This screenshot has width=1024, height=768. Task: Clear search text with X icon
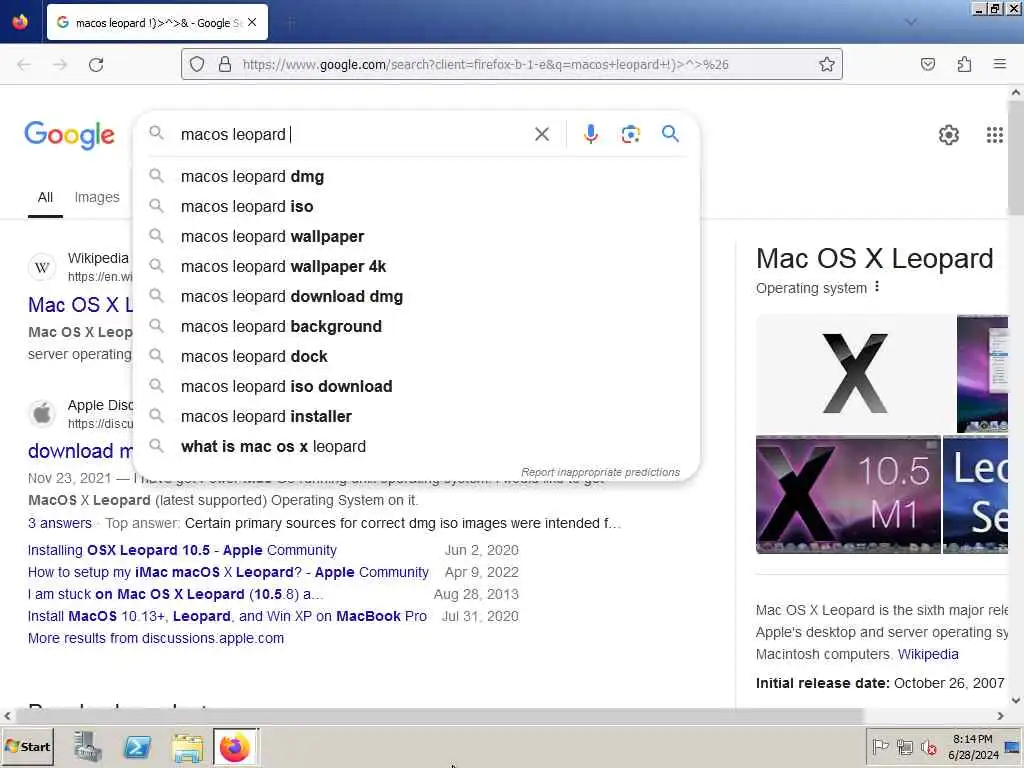(542, 135)
